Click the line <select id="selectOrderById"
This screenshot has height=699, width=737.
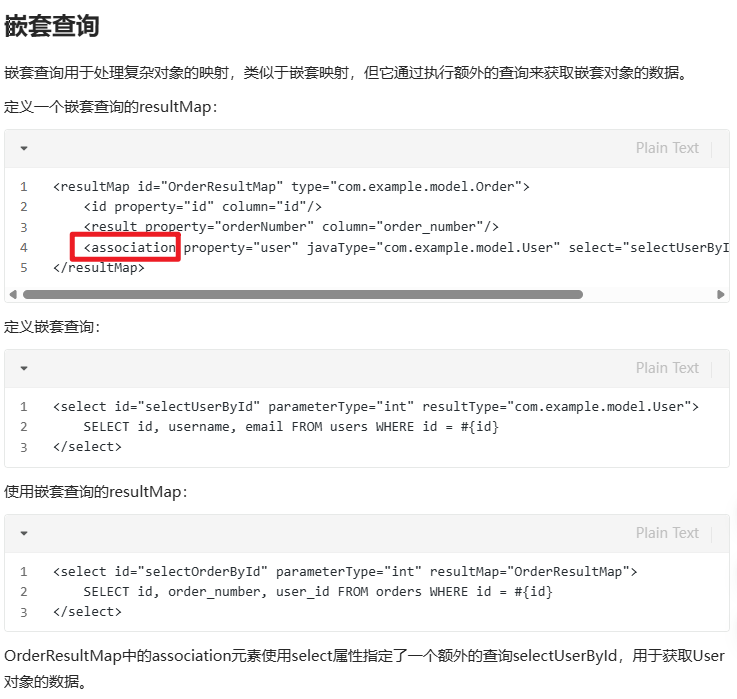pos(345,572)
